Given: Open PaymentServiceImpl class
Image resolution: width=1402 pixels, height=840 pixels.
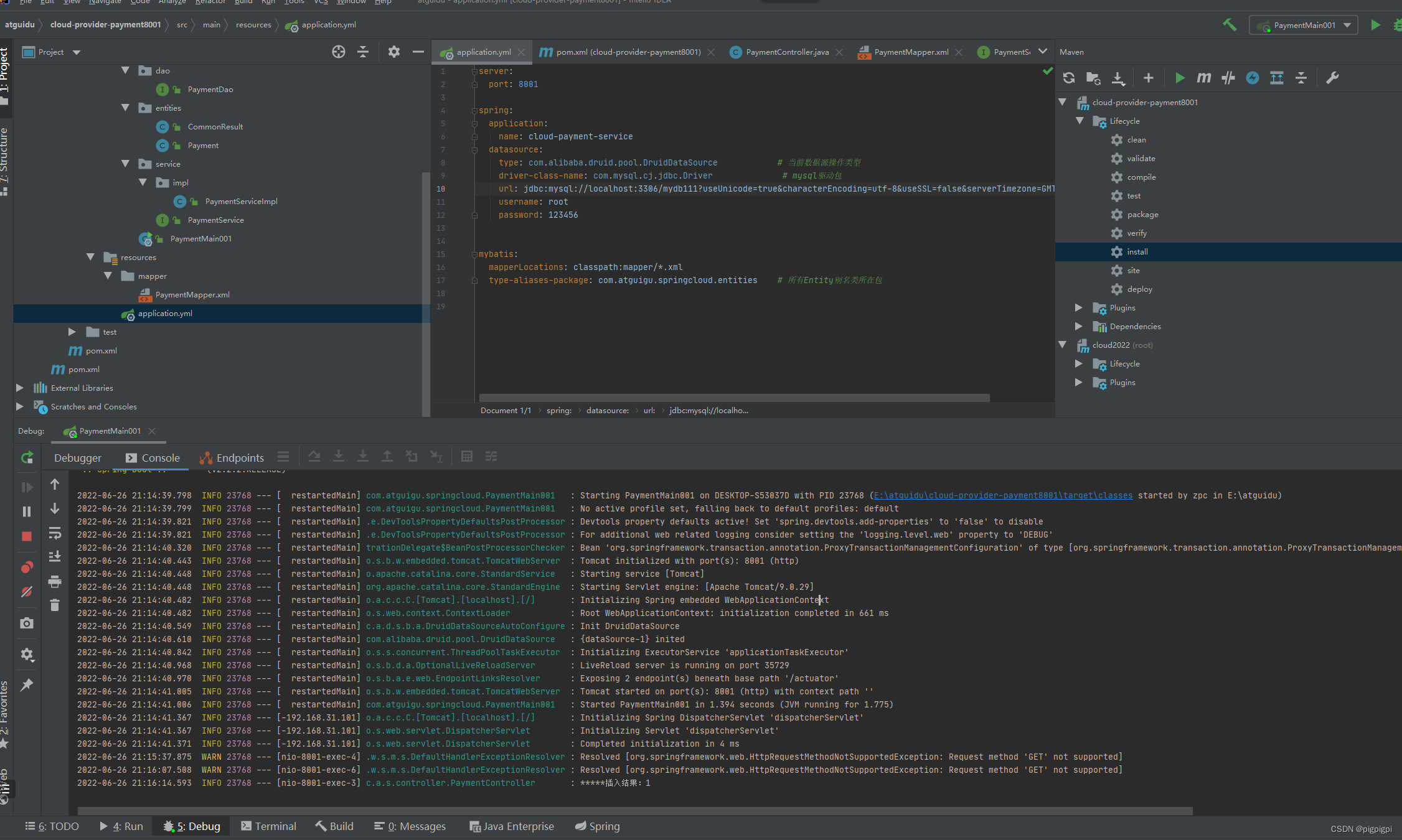Looking at the screenshot, I should 241,201.
